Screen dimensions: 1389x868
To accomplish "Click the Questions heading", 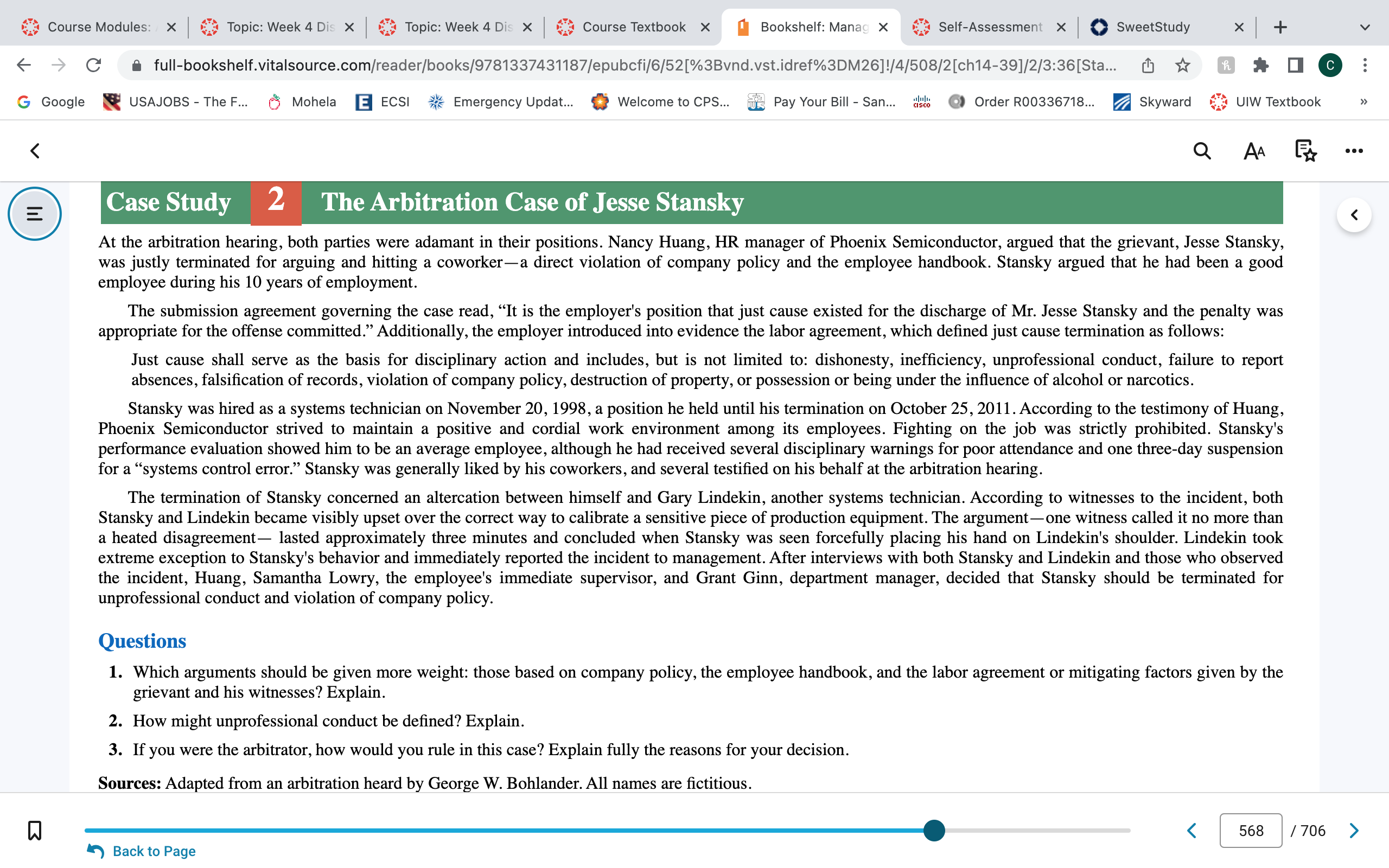I will (142, 641).
